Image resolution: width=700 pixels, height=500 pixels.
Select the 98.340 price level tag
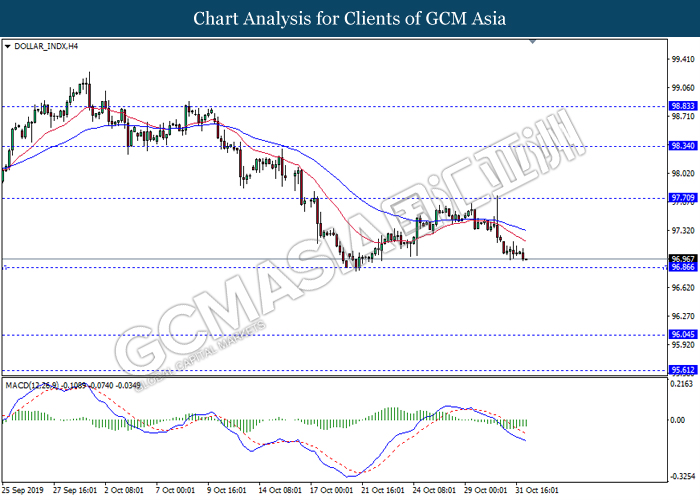coord(683,146)
